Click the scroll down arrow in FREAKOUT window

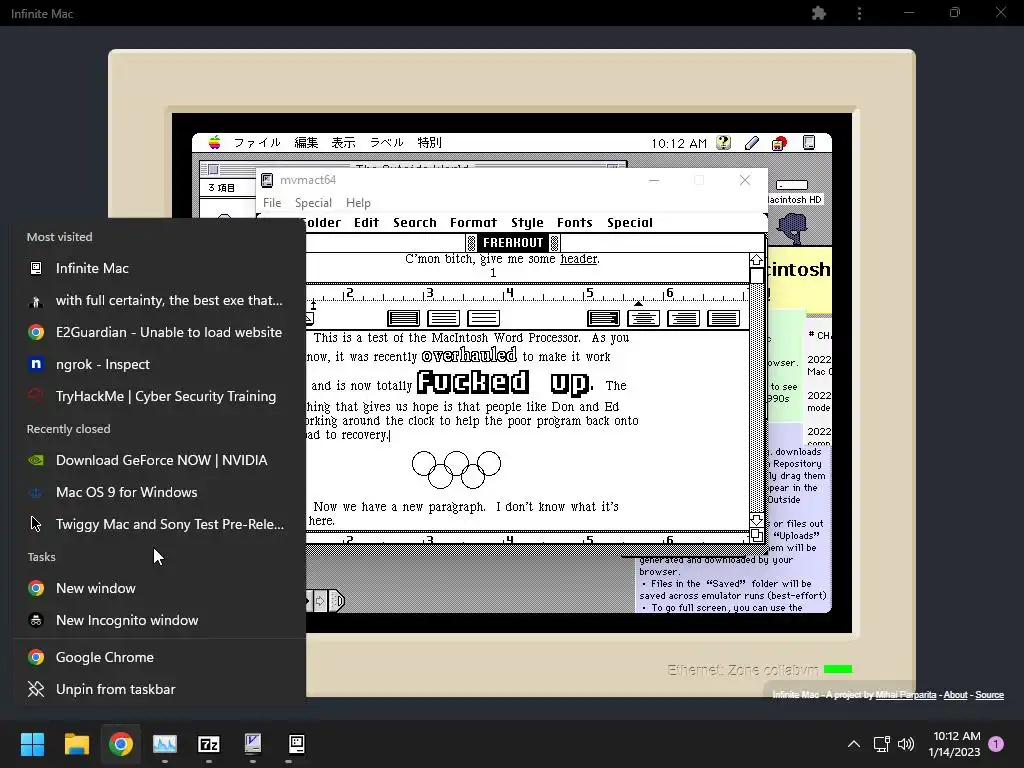(756, 520)
